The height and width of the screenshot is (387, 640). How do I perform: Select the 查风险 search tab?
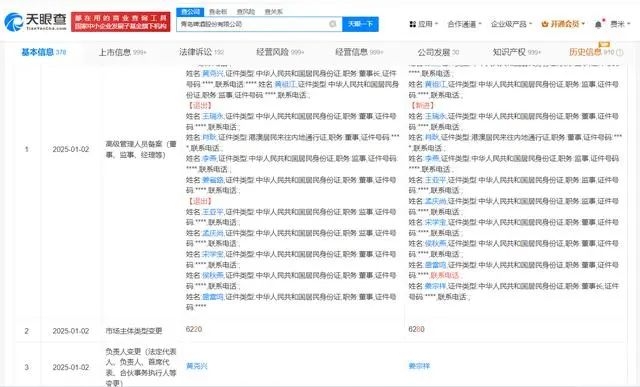[246, 12]
